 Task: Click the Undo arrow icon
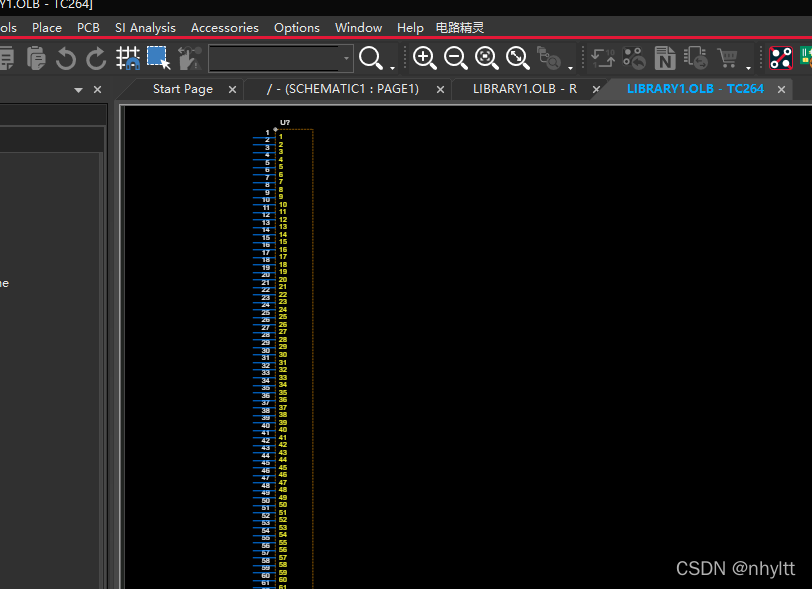(x=66, y=59)
